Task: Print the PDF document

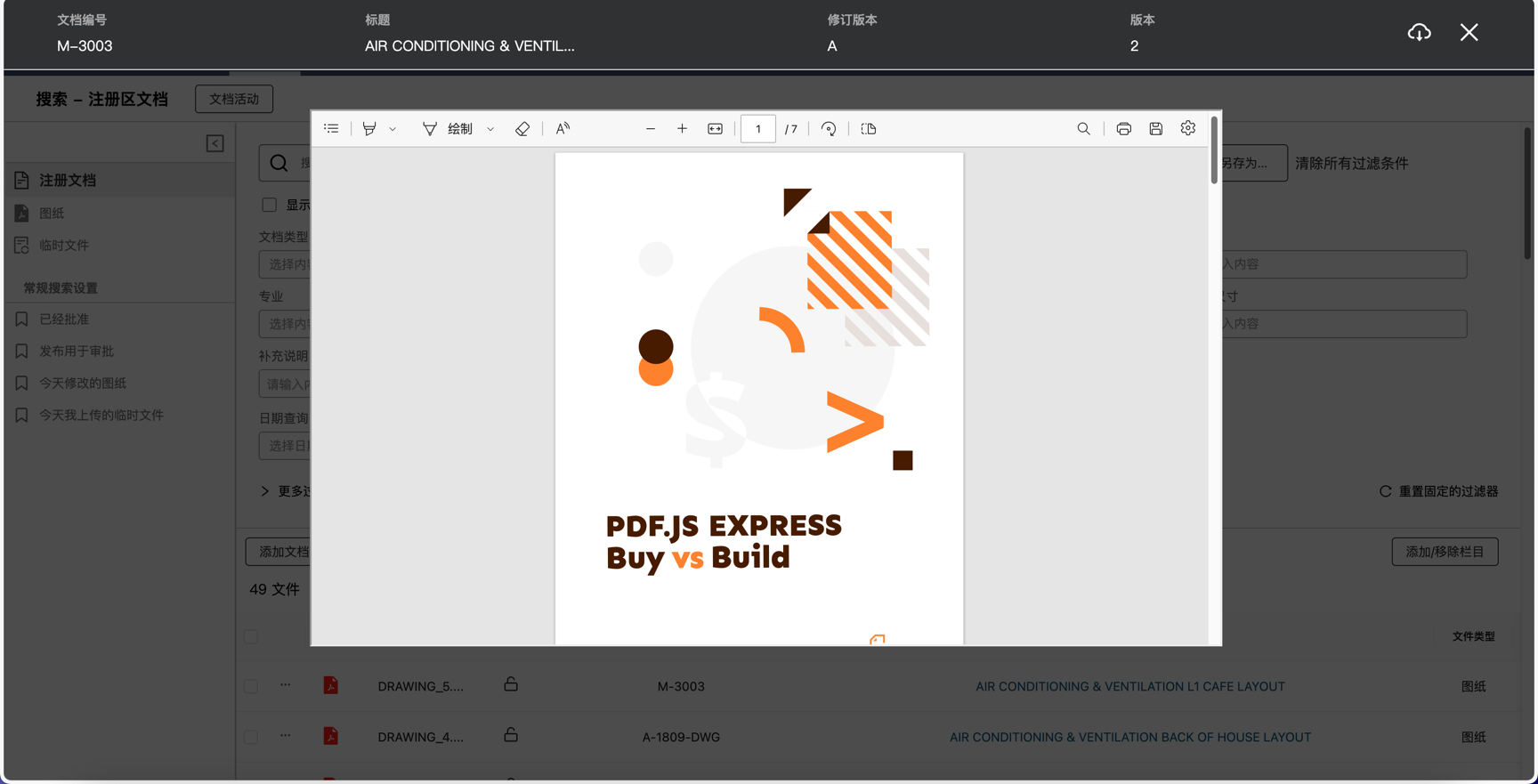Action: pyautogui.click(x=1123, y=129)
